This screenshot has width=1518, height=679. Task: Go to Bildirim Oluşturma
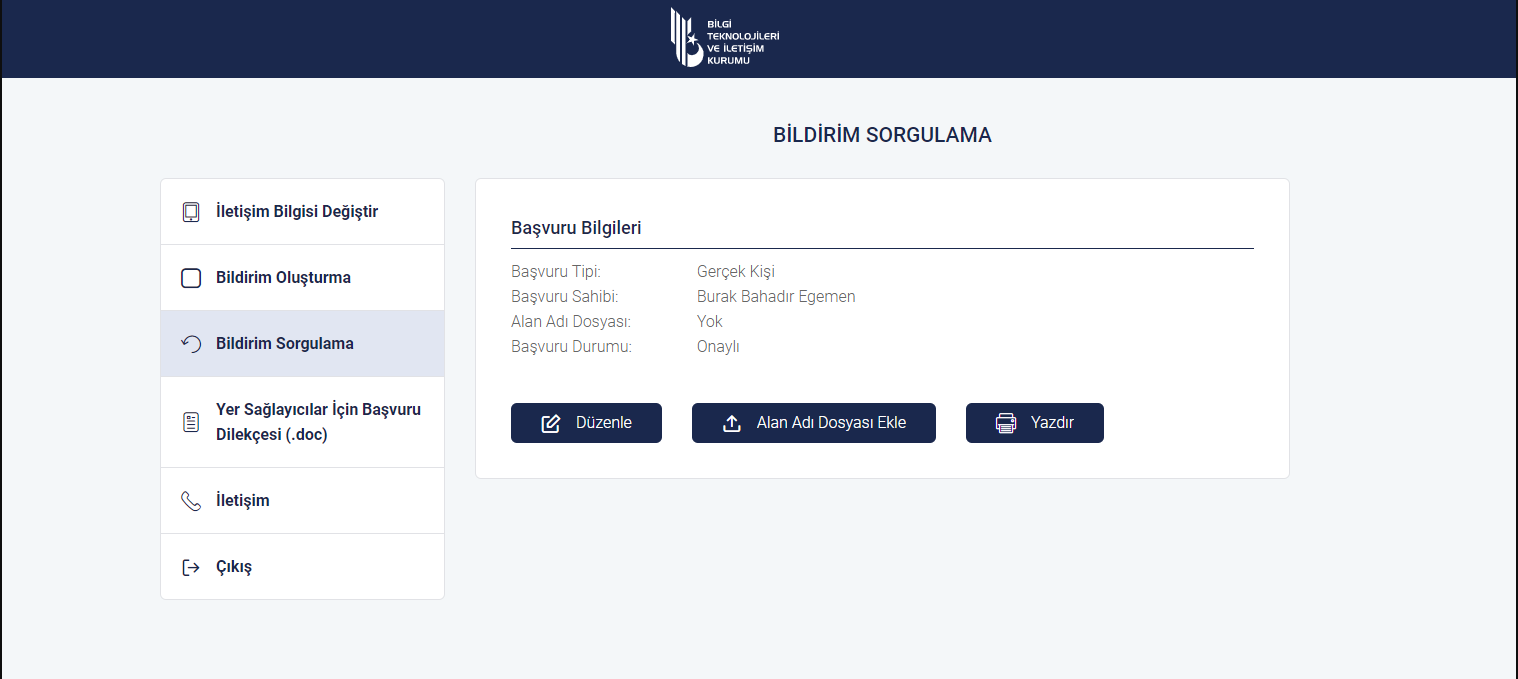302,278
